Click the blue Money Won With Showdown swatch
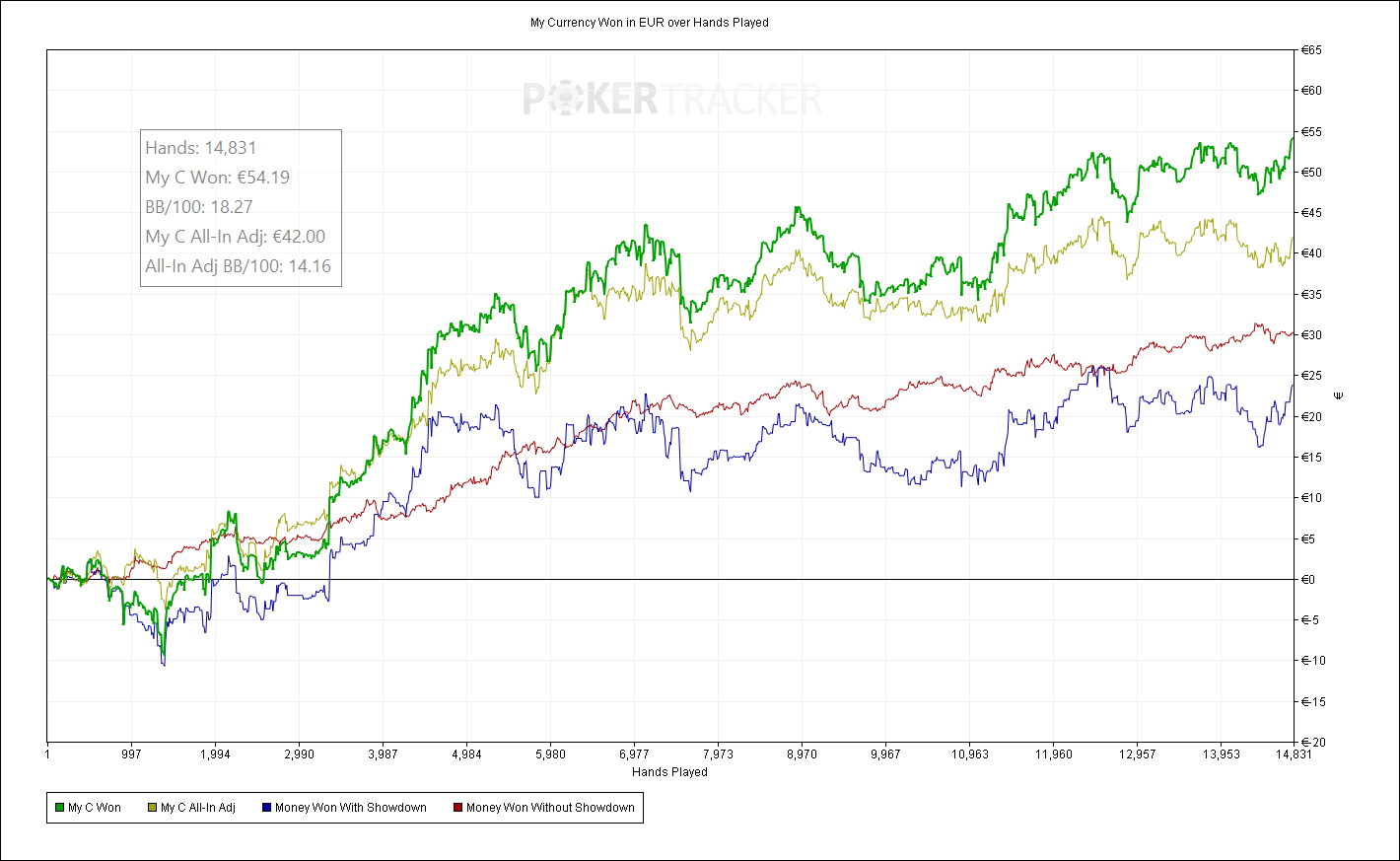Image resolution: width=1400 pixels, height=861 pixels. (x=266, y=808)
